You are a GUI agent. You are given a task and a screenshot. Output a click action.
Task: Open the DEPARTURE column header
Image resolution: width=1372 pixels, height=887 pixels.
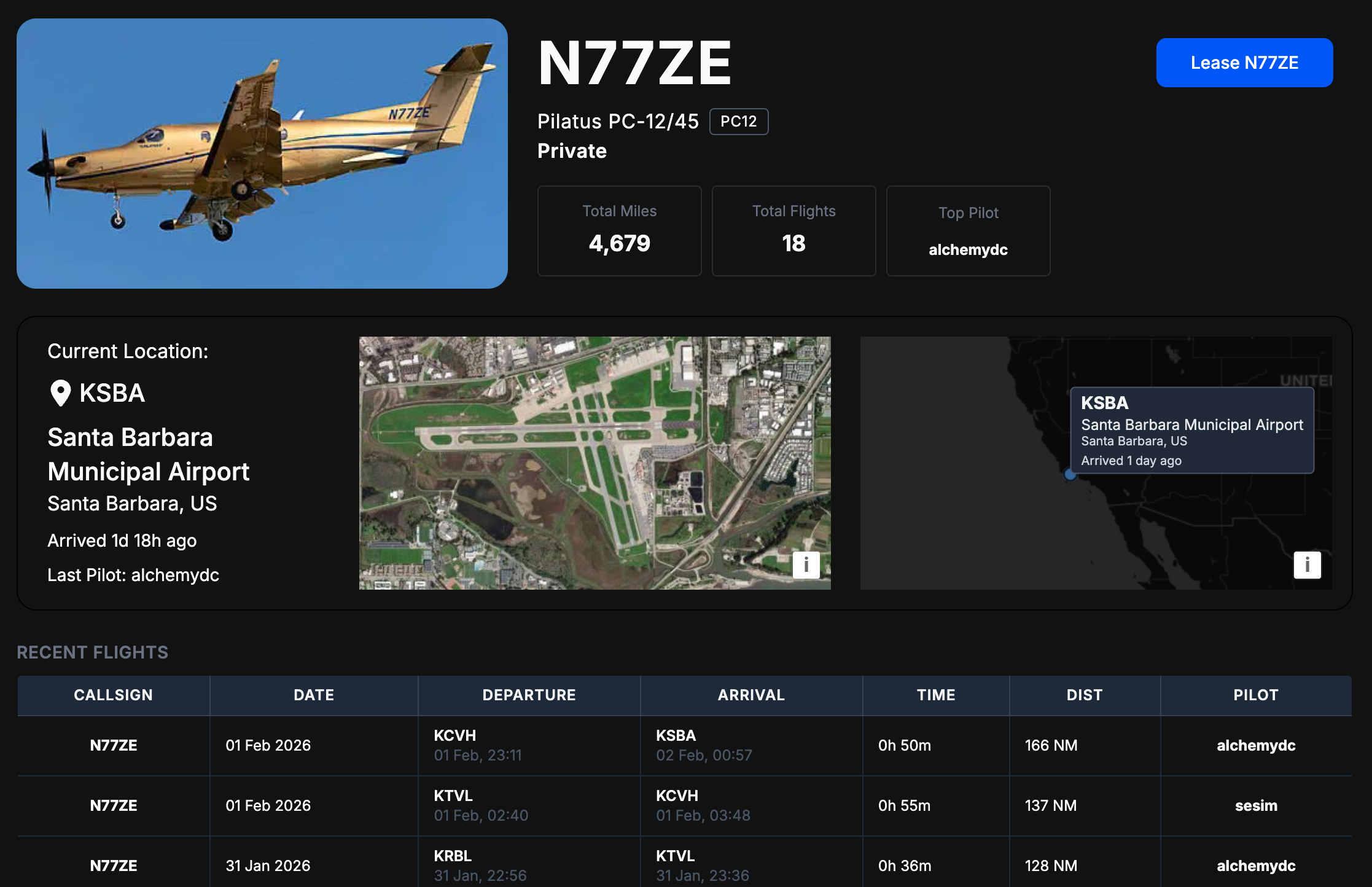(529, 695)
